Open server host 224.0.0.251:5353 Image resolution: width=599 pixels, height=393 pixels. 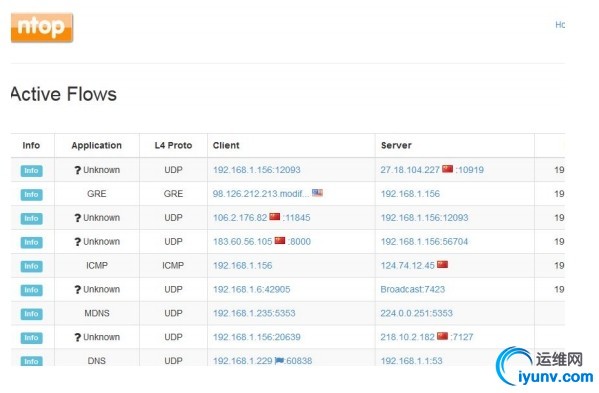pos(416,314)
